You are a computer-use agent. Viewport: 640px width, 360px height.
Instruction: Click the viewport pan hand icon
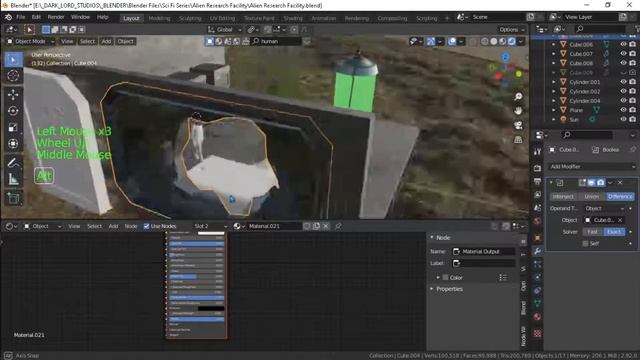pyautogui.click(x=518, y=111)
